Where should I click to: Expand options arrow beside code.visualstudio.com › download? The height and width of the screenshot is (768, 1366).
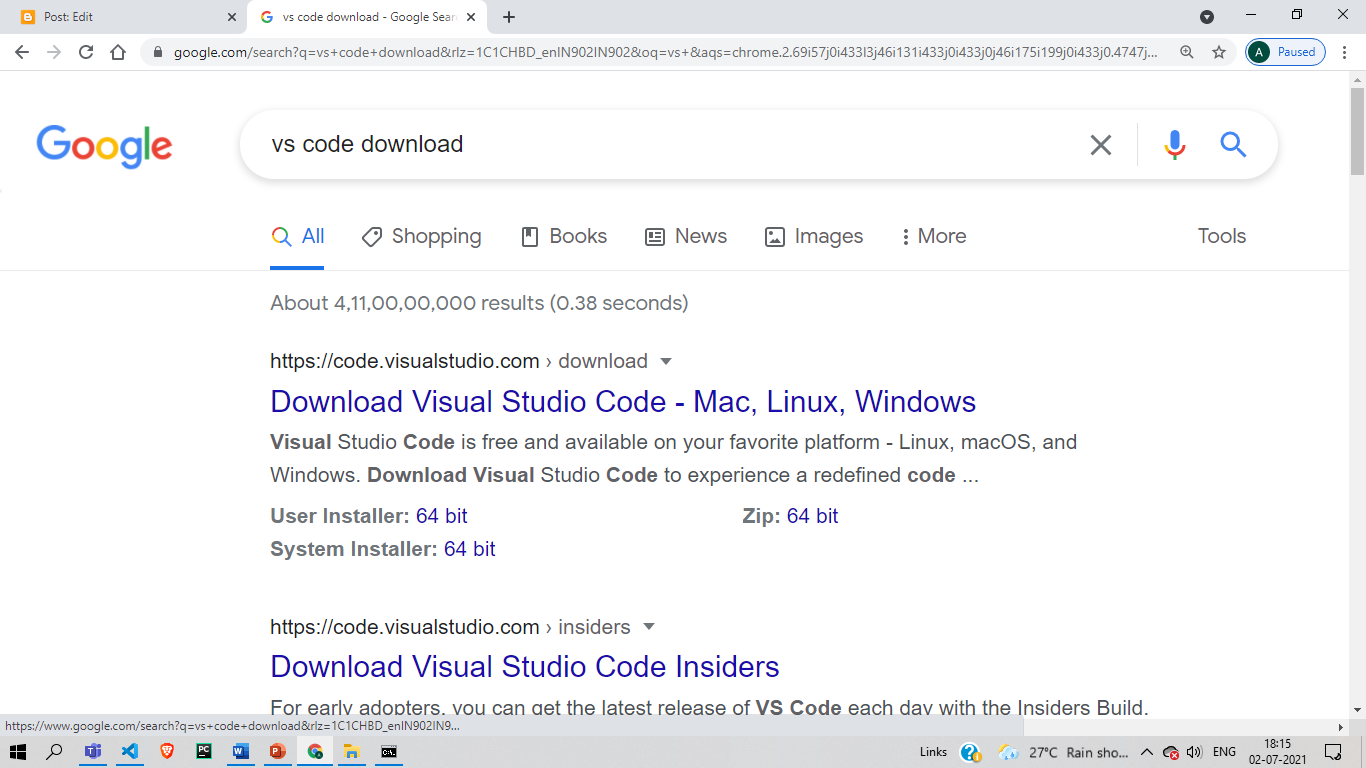[667, 361]
